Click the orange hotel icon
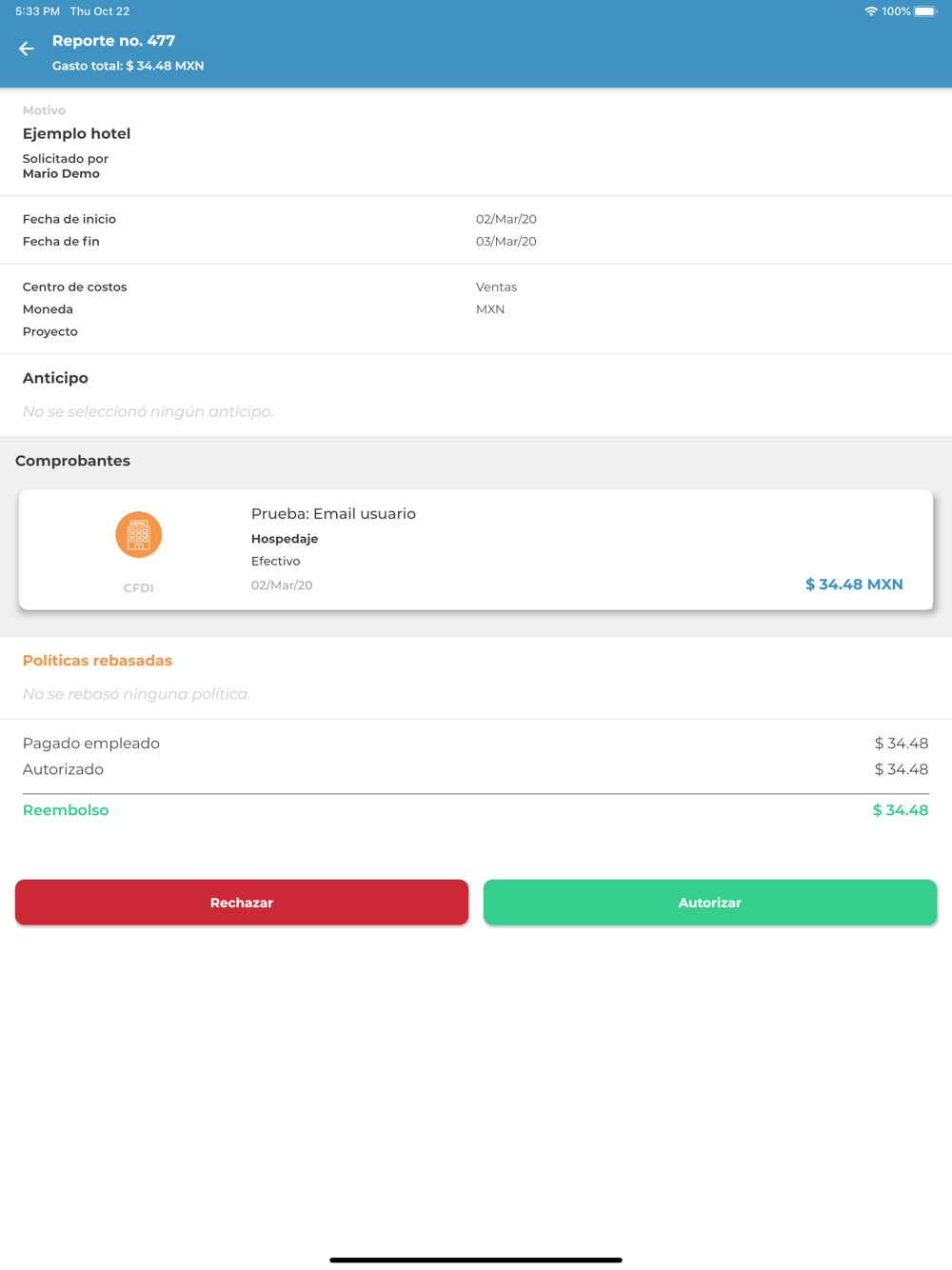The image size is (952, 1270). pyautogui.click(x=139, y=535)
